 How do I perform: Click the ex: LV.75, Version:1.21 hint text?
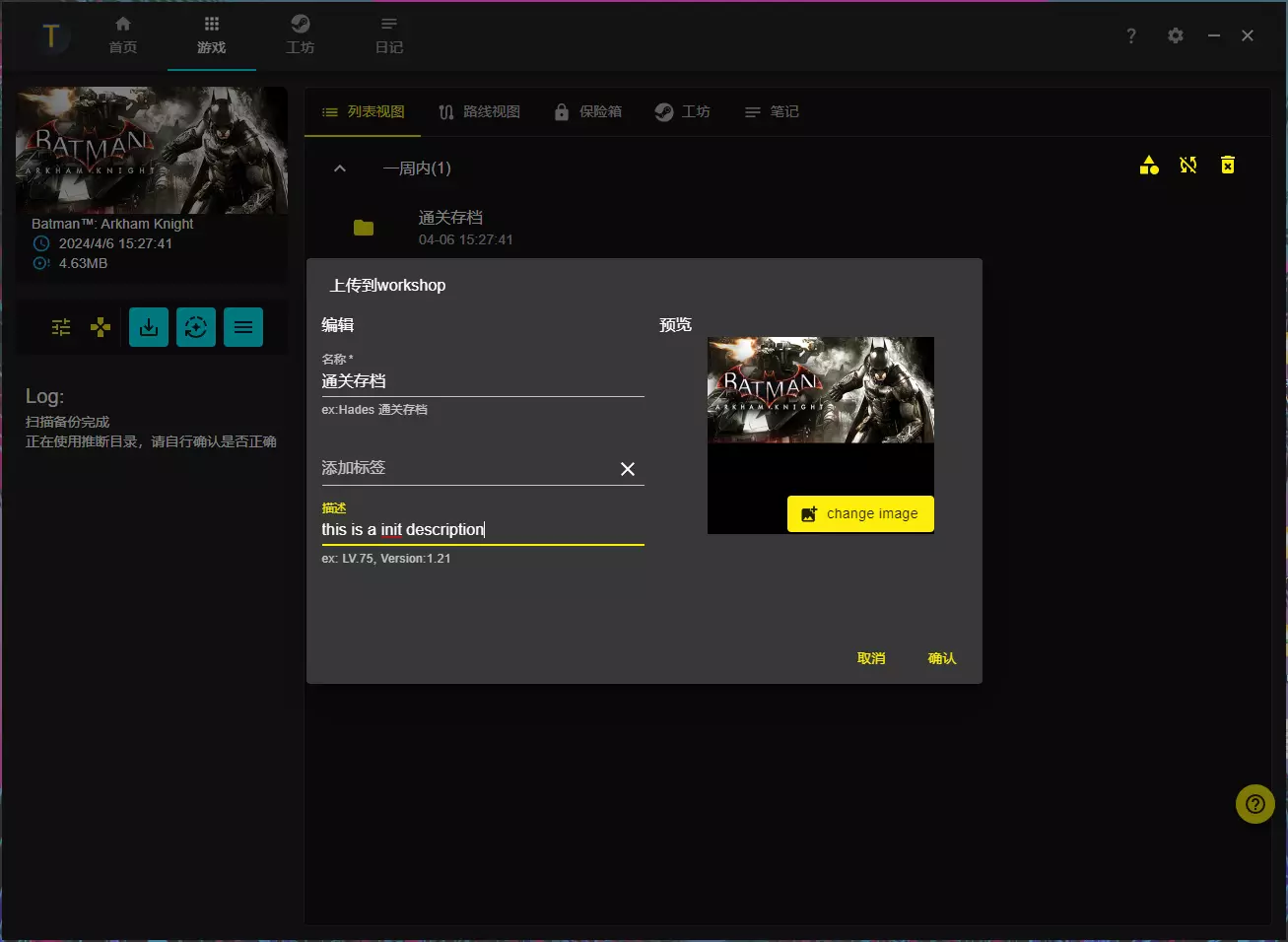coord(386,558)
